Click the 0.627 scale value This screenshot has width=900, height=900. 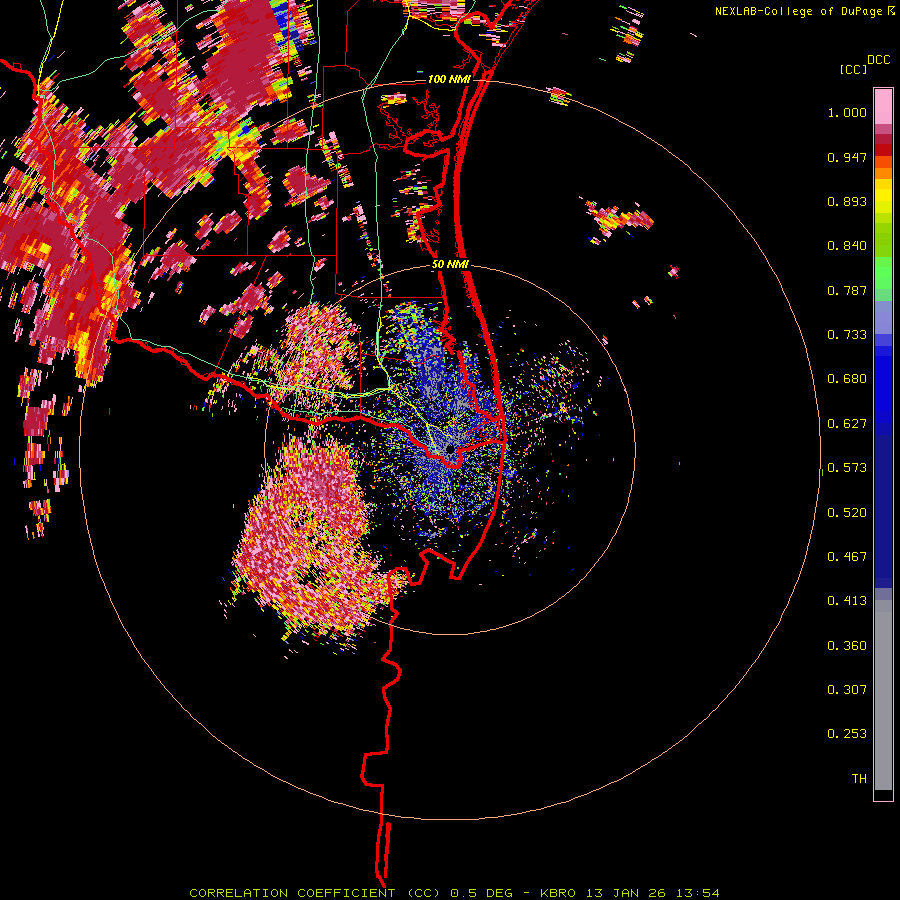click(x=847, y=424)
